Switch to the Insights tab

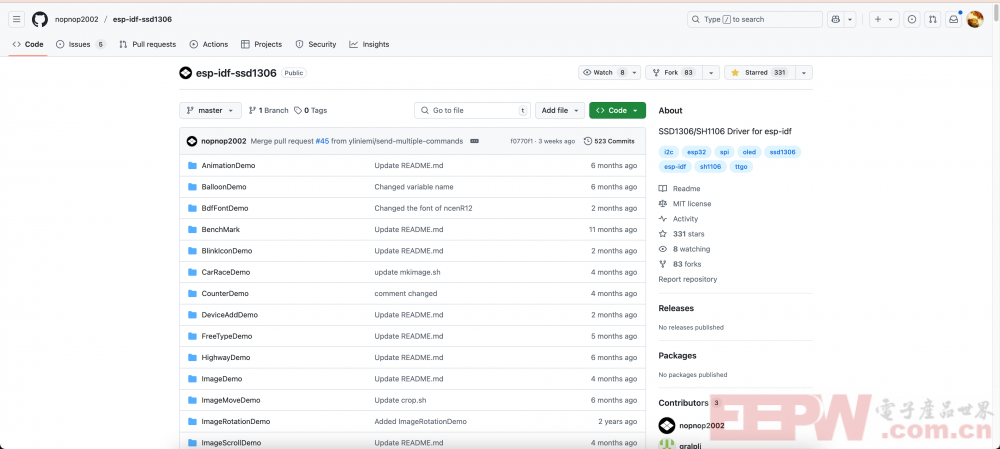[x=369, y=44]
